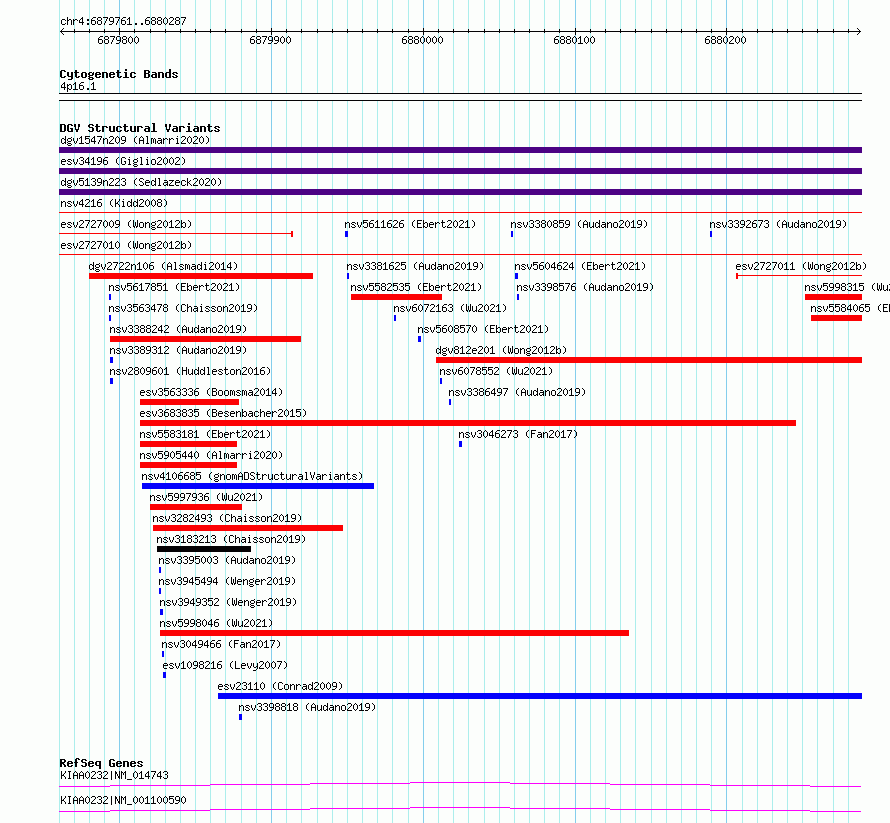Open KIAA0232|NM_014743 RefSeq gene label
The height and width of the screenshot is (823, 890).
coord(115,775)
